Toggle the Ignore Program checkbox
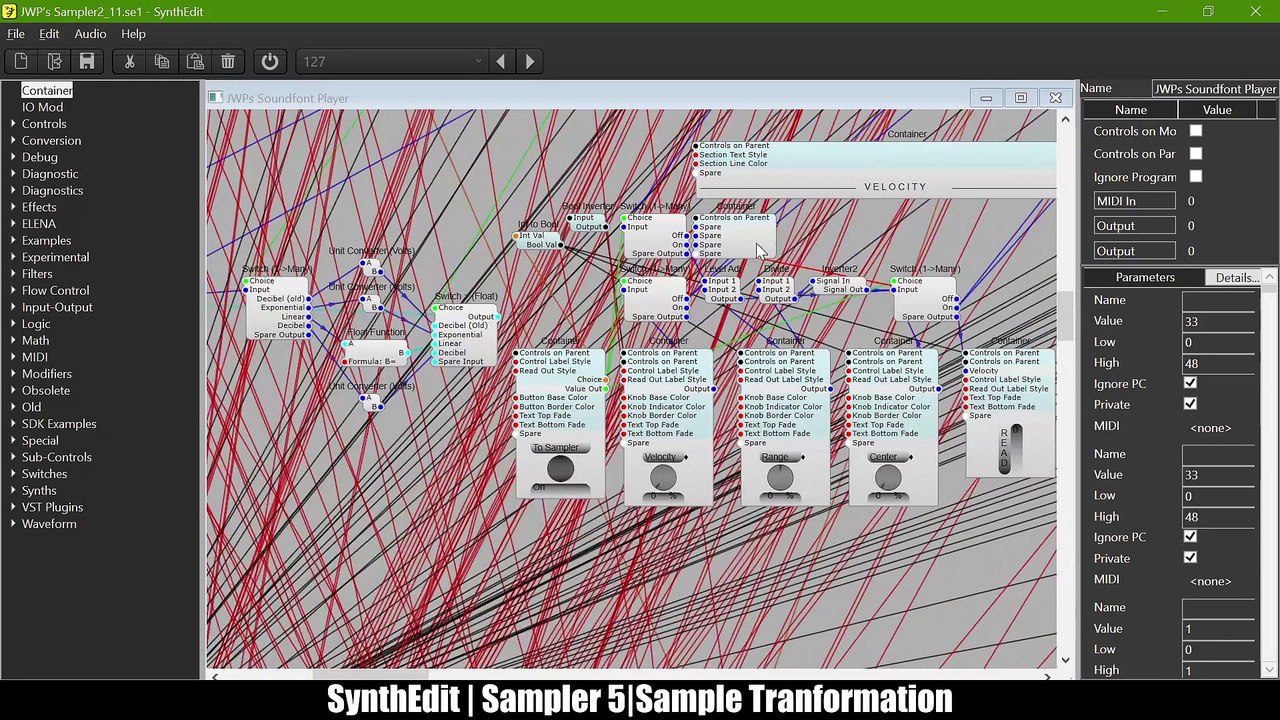The image size is (1280, 720). pyautogui.click(x=1196, y=177)
